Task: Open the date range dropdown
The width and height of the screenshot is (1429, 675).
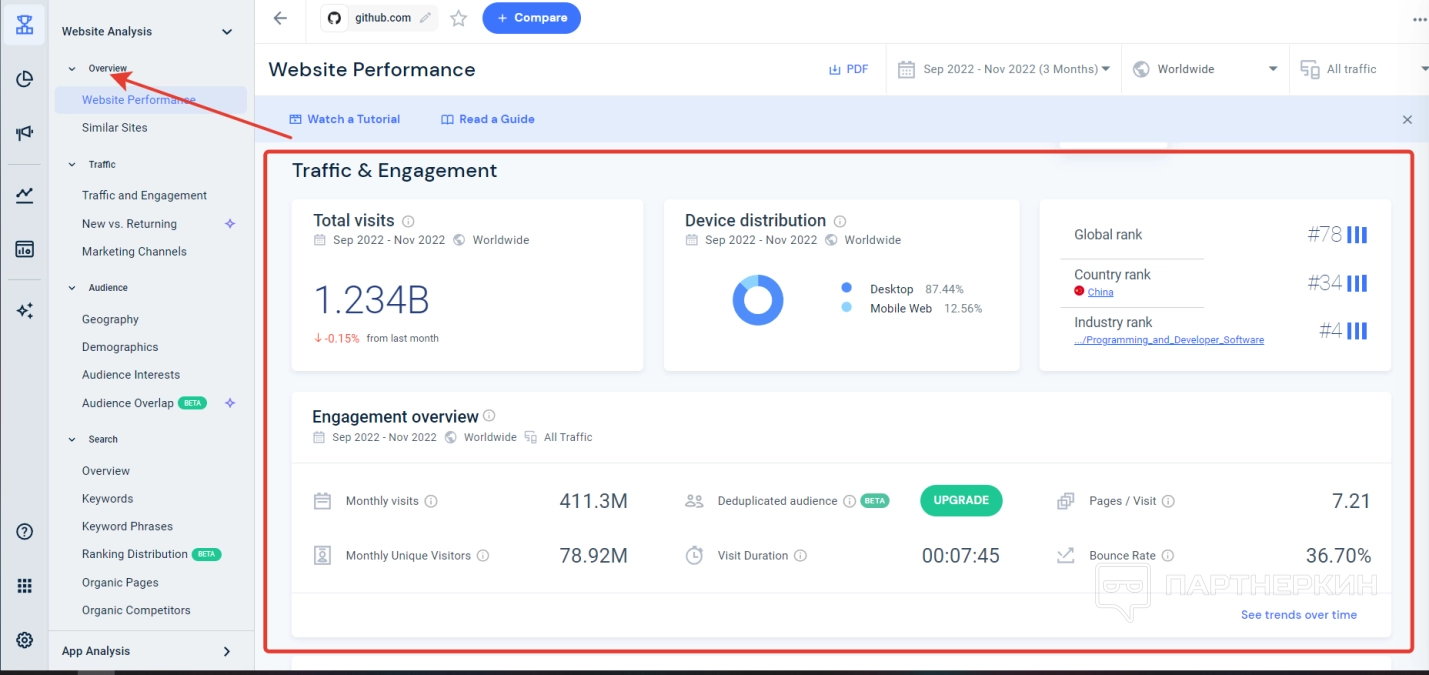Action: tap(1005, 69)
